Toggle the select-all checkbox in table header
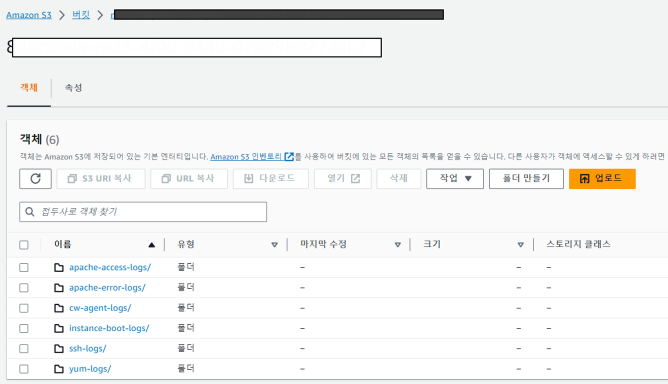 [24, 245]
